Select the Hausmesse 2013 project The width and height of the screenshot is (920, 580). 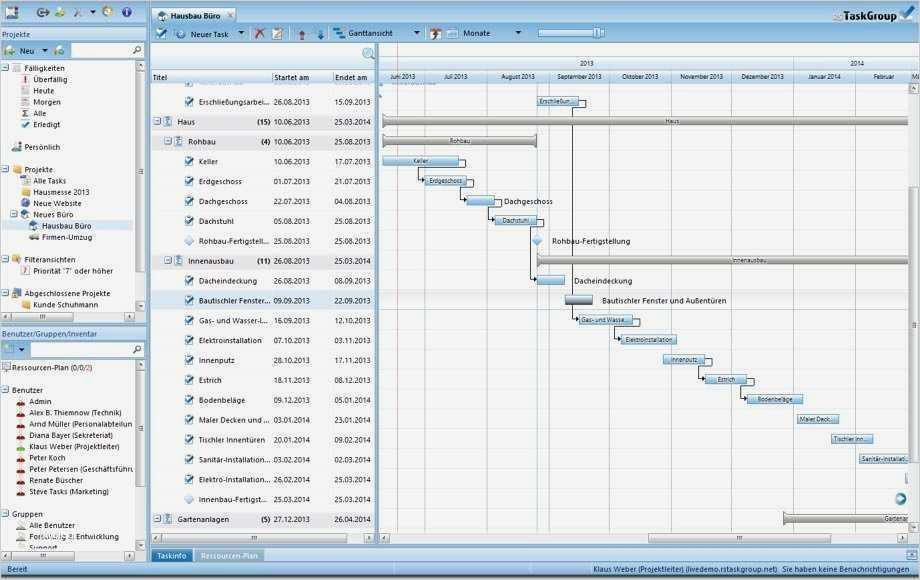[61, 192]
